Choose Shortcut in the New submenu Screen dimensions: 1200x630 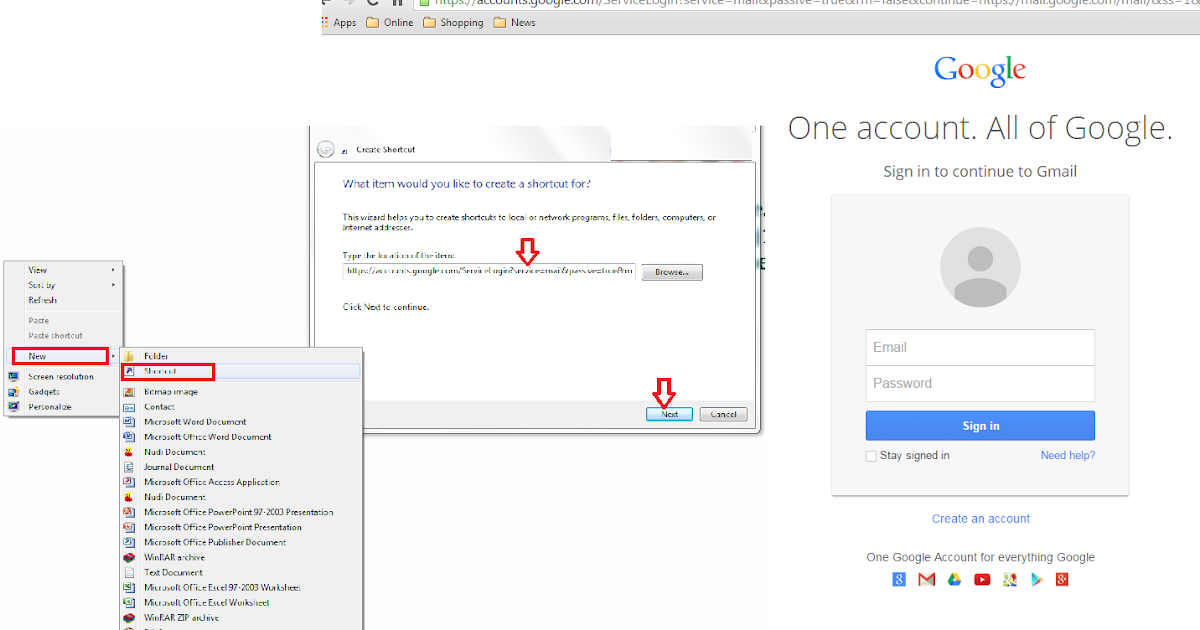tap(240, 371)
